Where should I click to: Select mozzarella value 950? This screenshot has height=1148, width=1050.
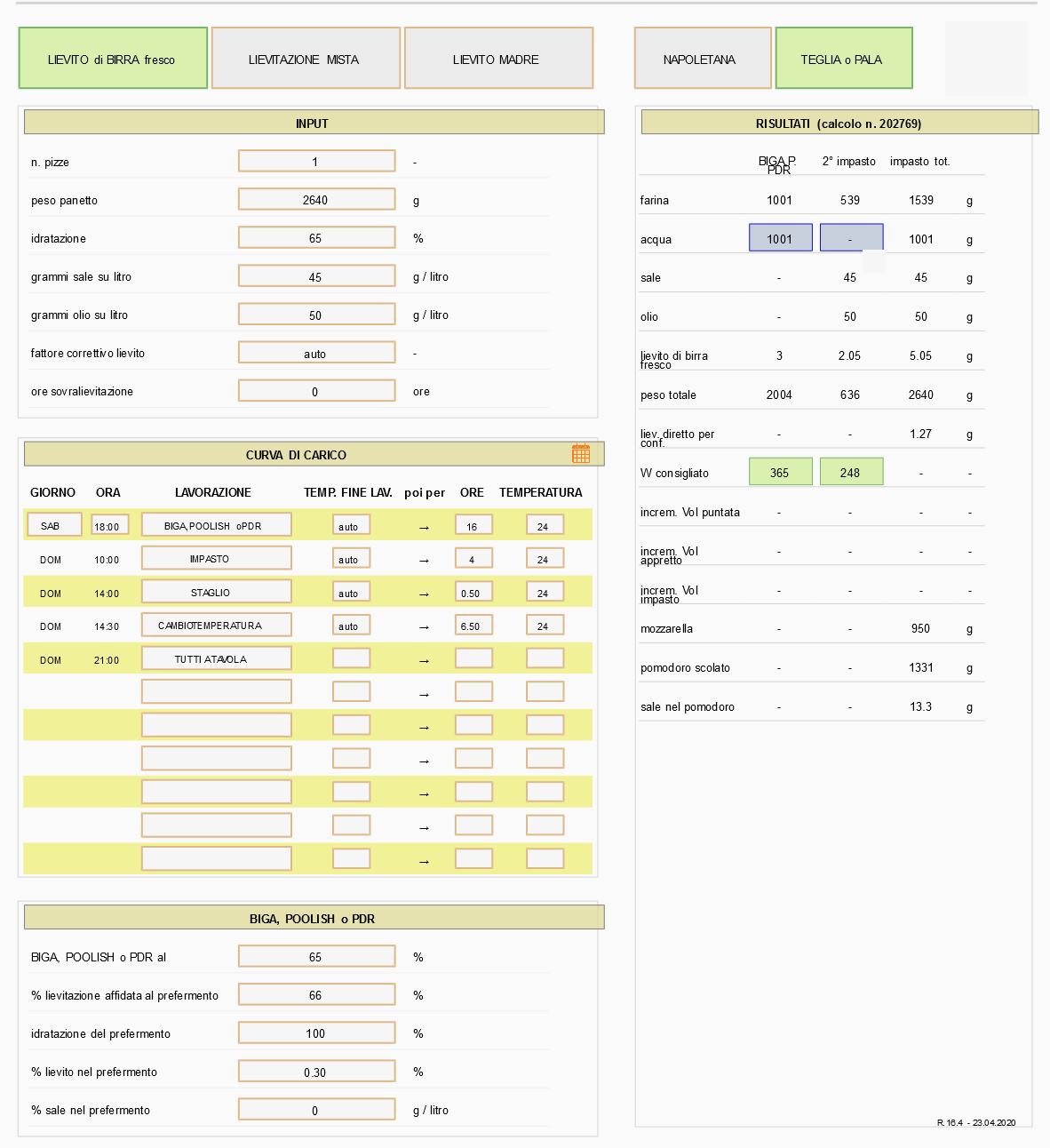coord(921,628)
